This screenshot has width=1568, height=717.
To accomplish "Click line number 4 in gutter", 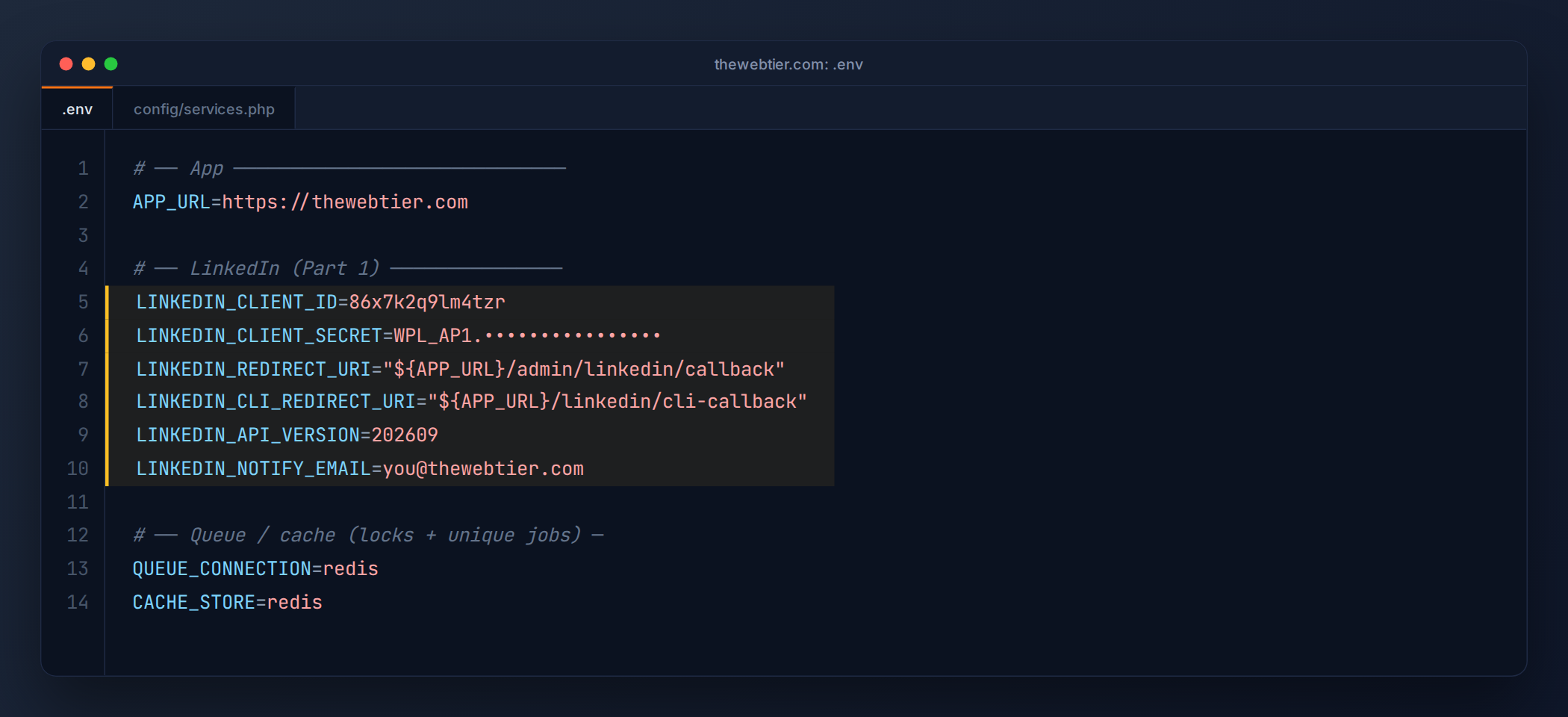I will click(84, 269).
